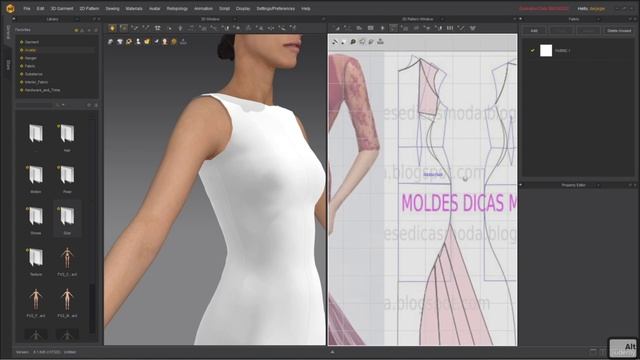This screenshot has height=360, width=640.
Task: Click the last small icon in 3D display row
Action: click(183, 42)
